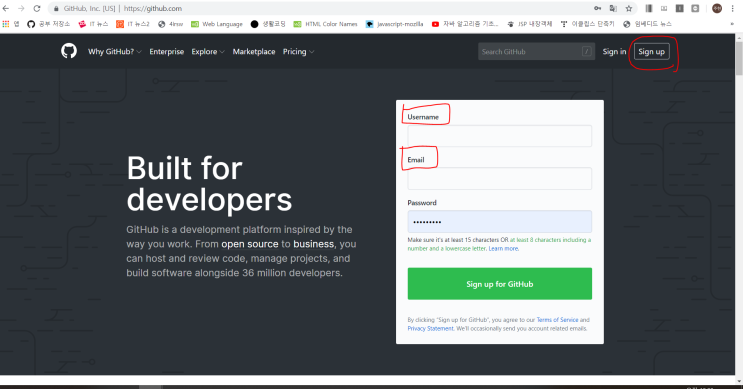This screenshot has height=389, width=743.
Task: Open the 임베디드 뉴스 bookmark
Action: pyautogui.click(x=647, y=24)
